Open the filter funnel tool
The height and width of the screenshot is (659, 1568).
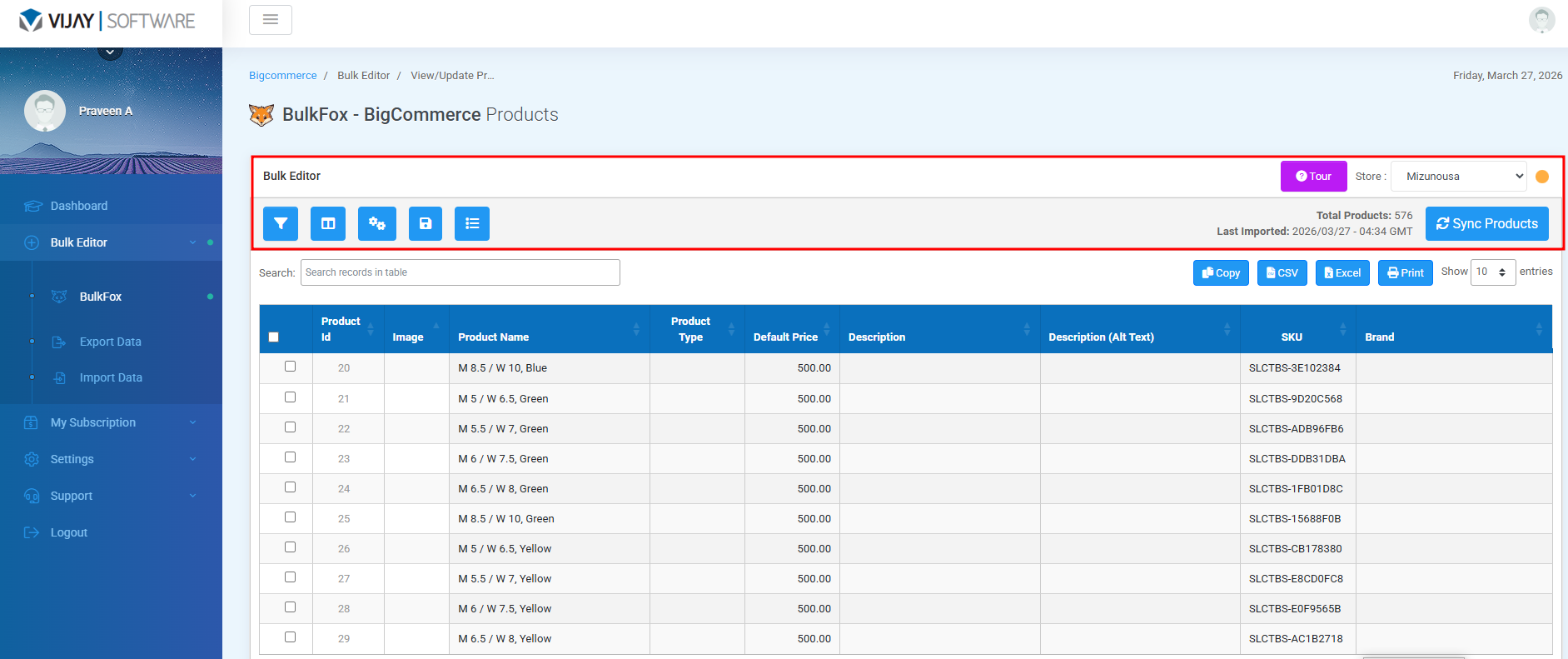(x=281, y=223)
